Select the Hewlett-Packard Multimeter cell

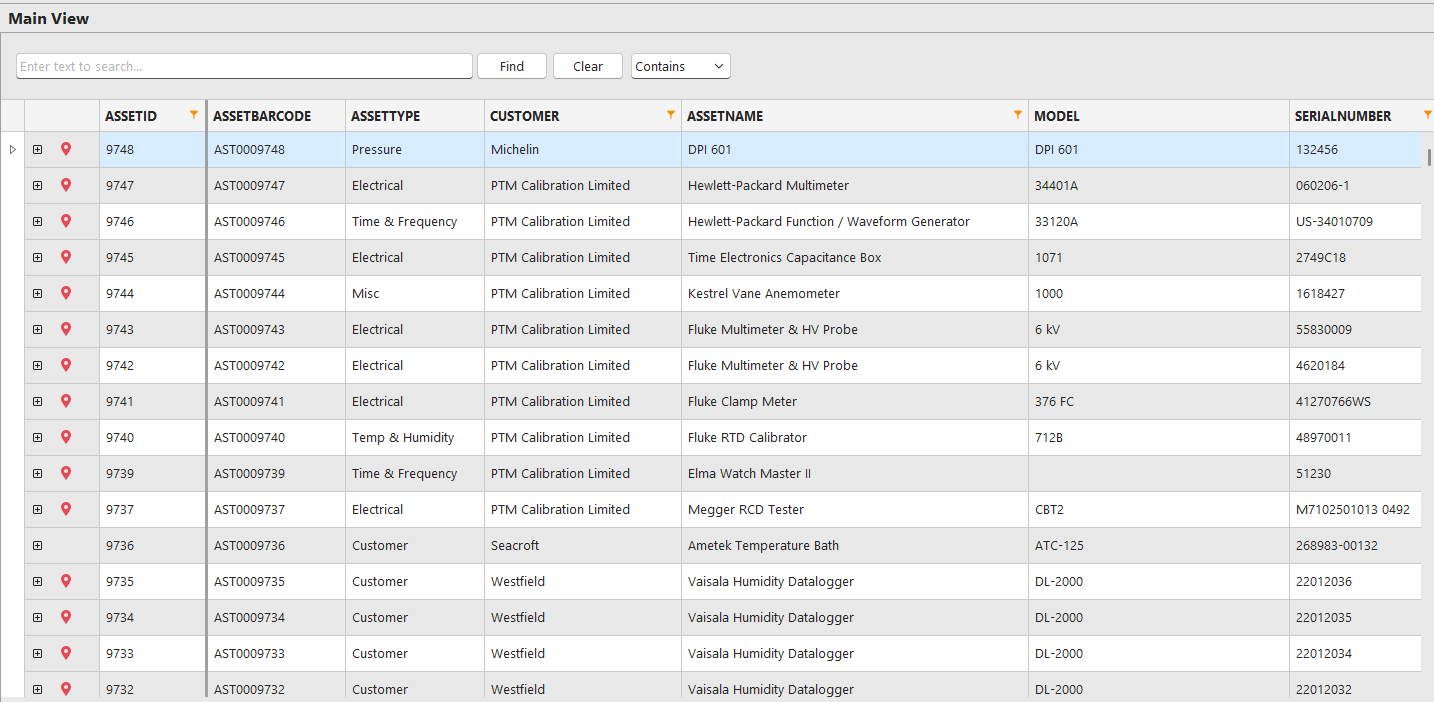(x=855, y=185)
